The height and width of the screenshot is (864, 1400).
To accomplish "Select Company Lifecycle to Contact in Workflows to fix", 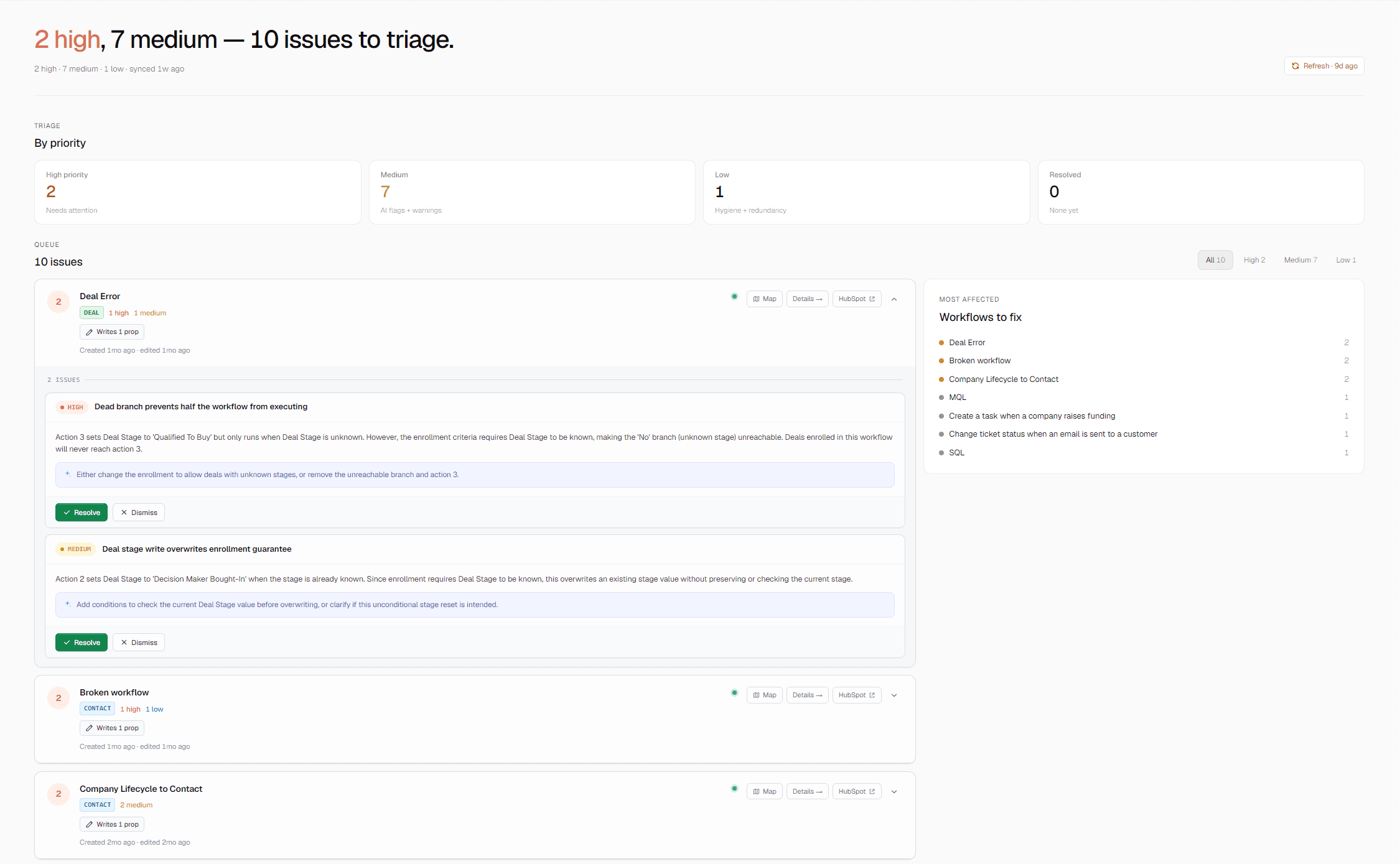I will [x=1144, y=379].
